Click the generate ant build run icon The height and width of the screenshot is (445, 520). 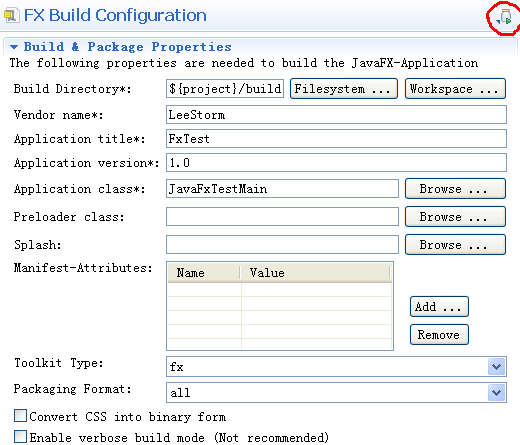pos(504,17)
